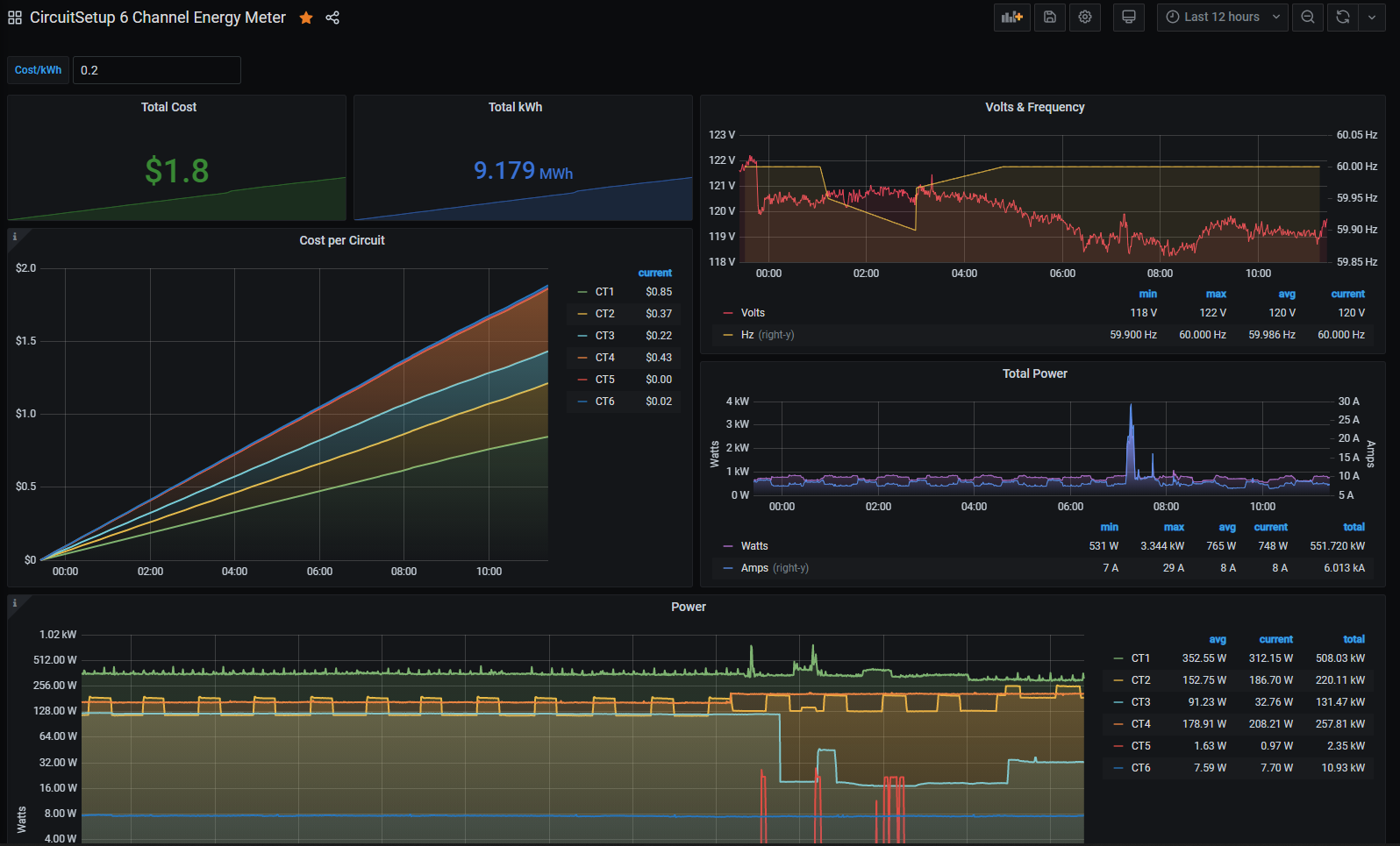Open the Cost per Circuit panel title menu
This screenshot has width=1400, height=846.
(341, 240)
